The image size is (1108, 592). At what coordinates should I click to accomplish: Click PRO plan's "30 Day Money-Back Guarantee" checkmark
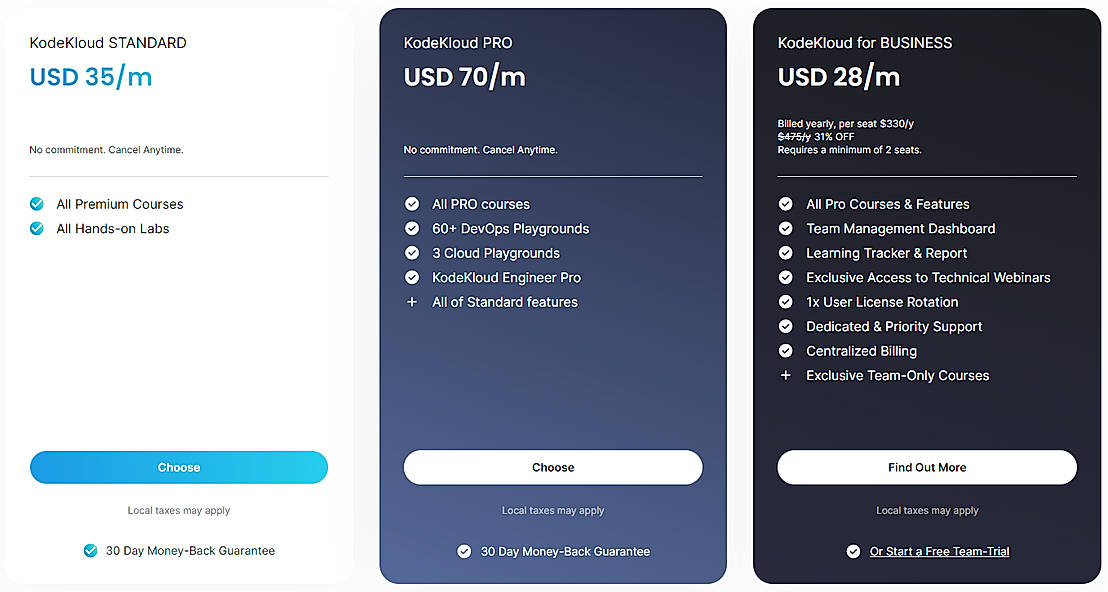pos(464,551)
